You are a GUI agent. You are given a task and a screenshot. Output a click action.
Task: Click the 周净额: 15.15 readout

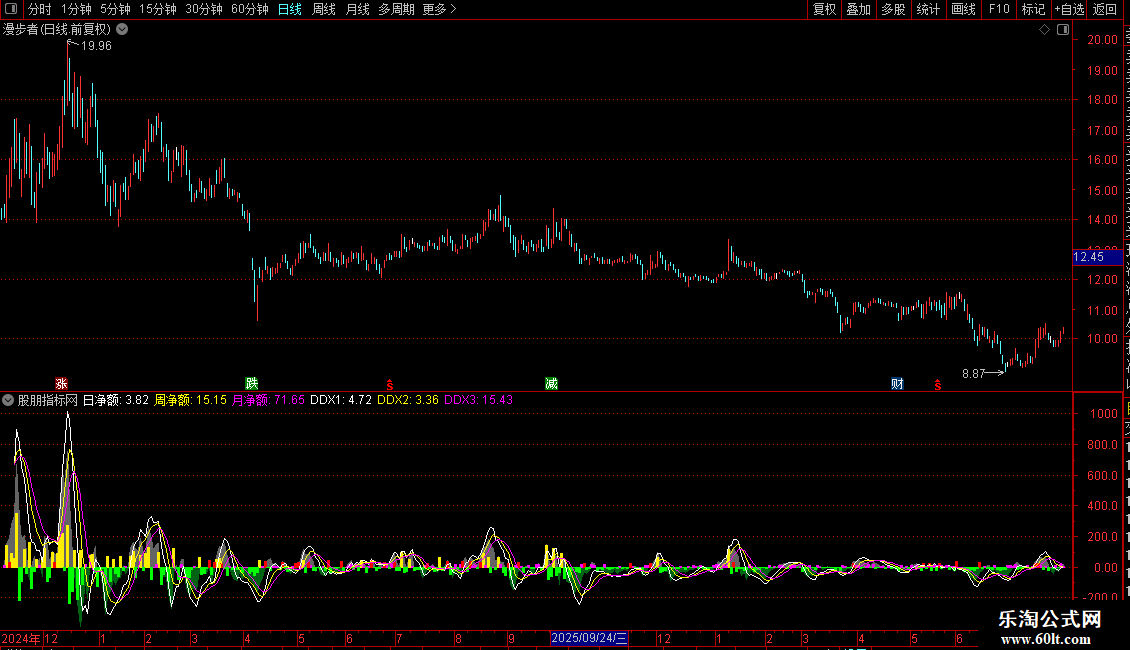(x=190, y=400)
